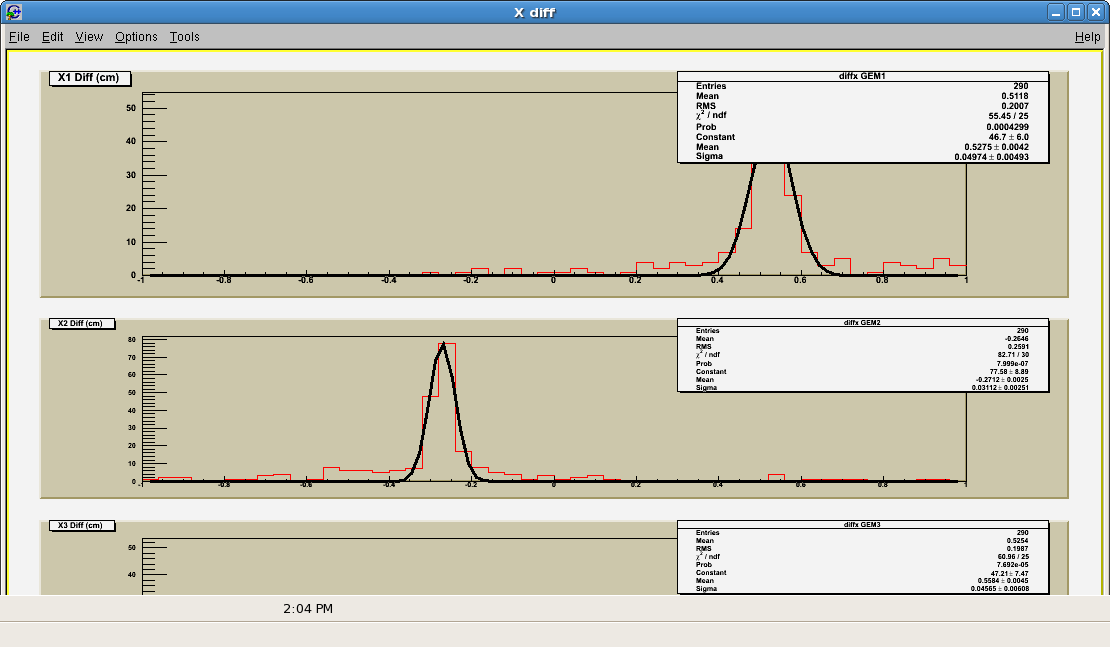Image resolution: width=1110 pixels, height=647 pixels.
Task: Click the Mean 0.5254 row in GEM3 stats
Action: pos(862,541)
